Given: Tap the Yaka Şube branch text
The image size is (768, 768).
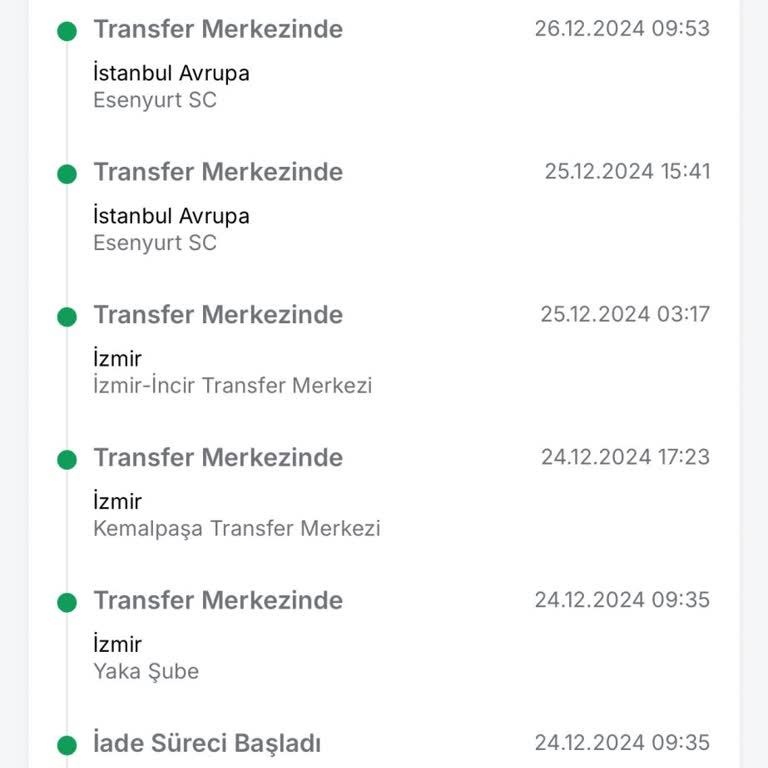Looking at the screenshot, I should [x=146, y=672].
